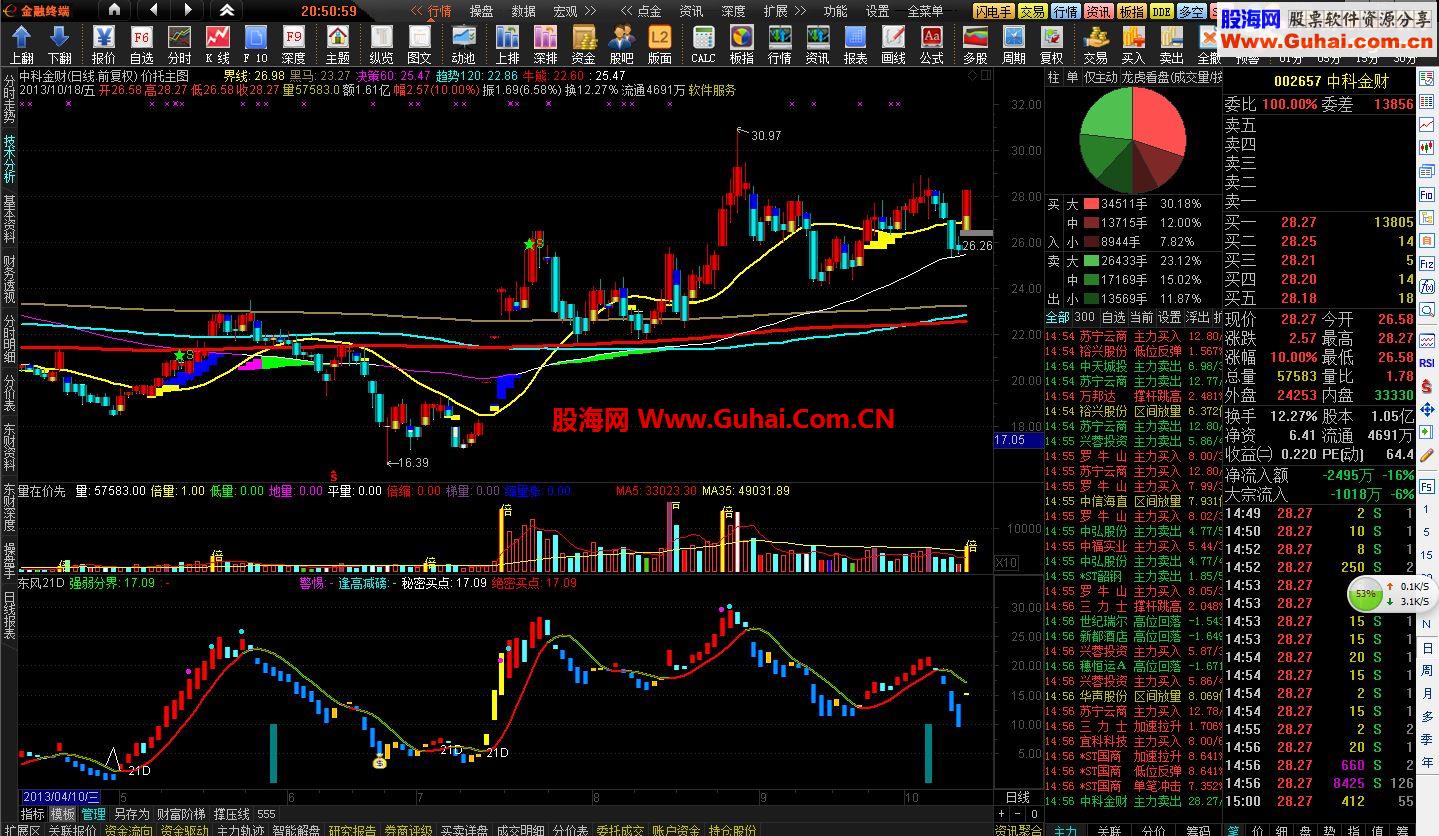Image resolution: width=1439 pixels, height=836 pixels.
Task: Toggle the 仅主动 option above pie chart
Action: click(1101, 77)
